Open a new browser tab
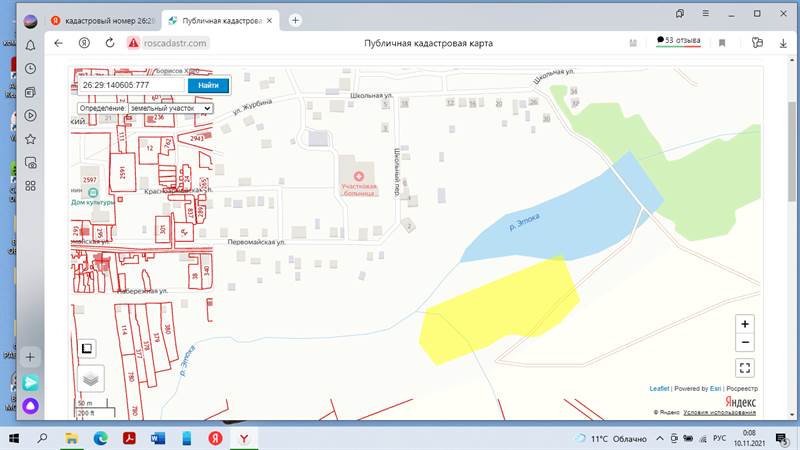 point(295,20)
